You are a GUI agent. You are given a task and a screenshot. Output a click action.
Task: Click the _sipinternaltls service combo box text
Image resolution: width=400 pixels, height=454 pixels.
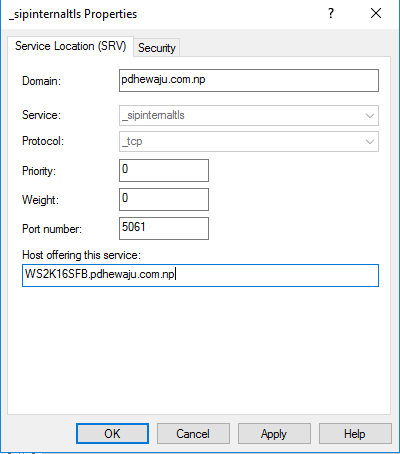(153, 115)
